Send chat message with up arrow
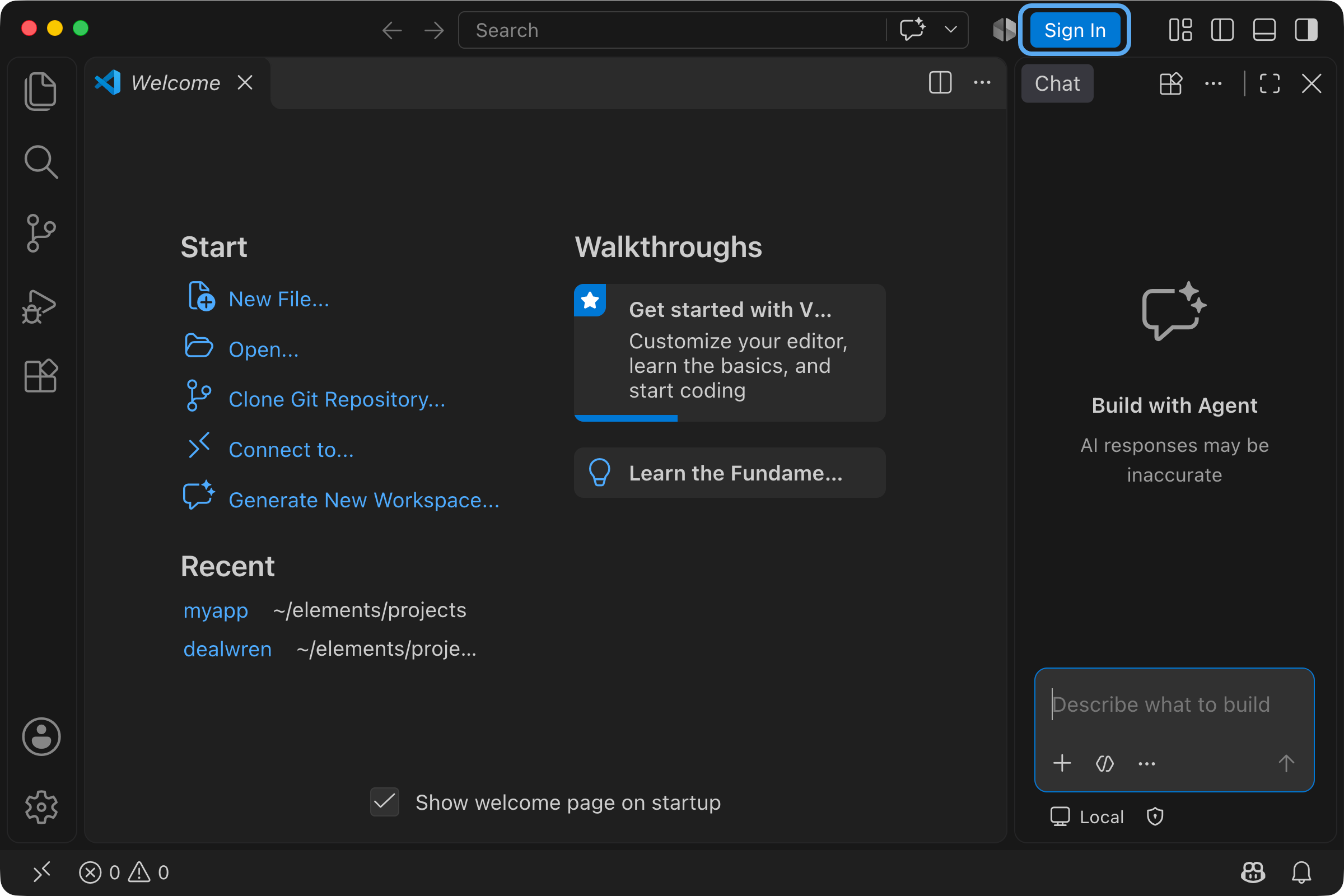Image resolution: width=1344 pixels, height=896 pixels. tap(1286, 763)
